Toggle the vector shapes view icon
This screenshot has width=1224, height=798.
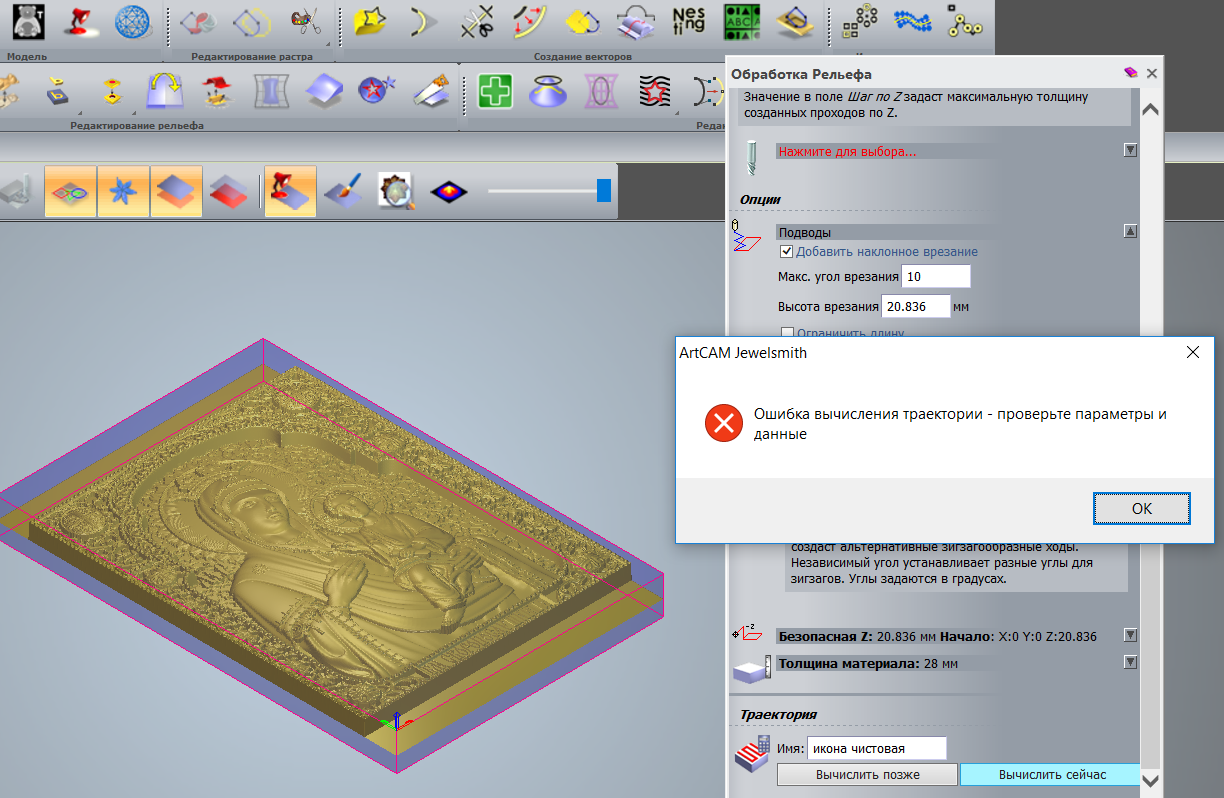point(71,191)
